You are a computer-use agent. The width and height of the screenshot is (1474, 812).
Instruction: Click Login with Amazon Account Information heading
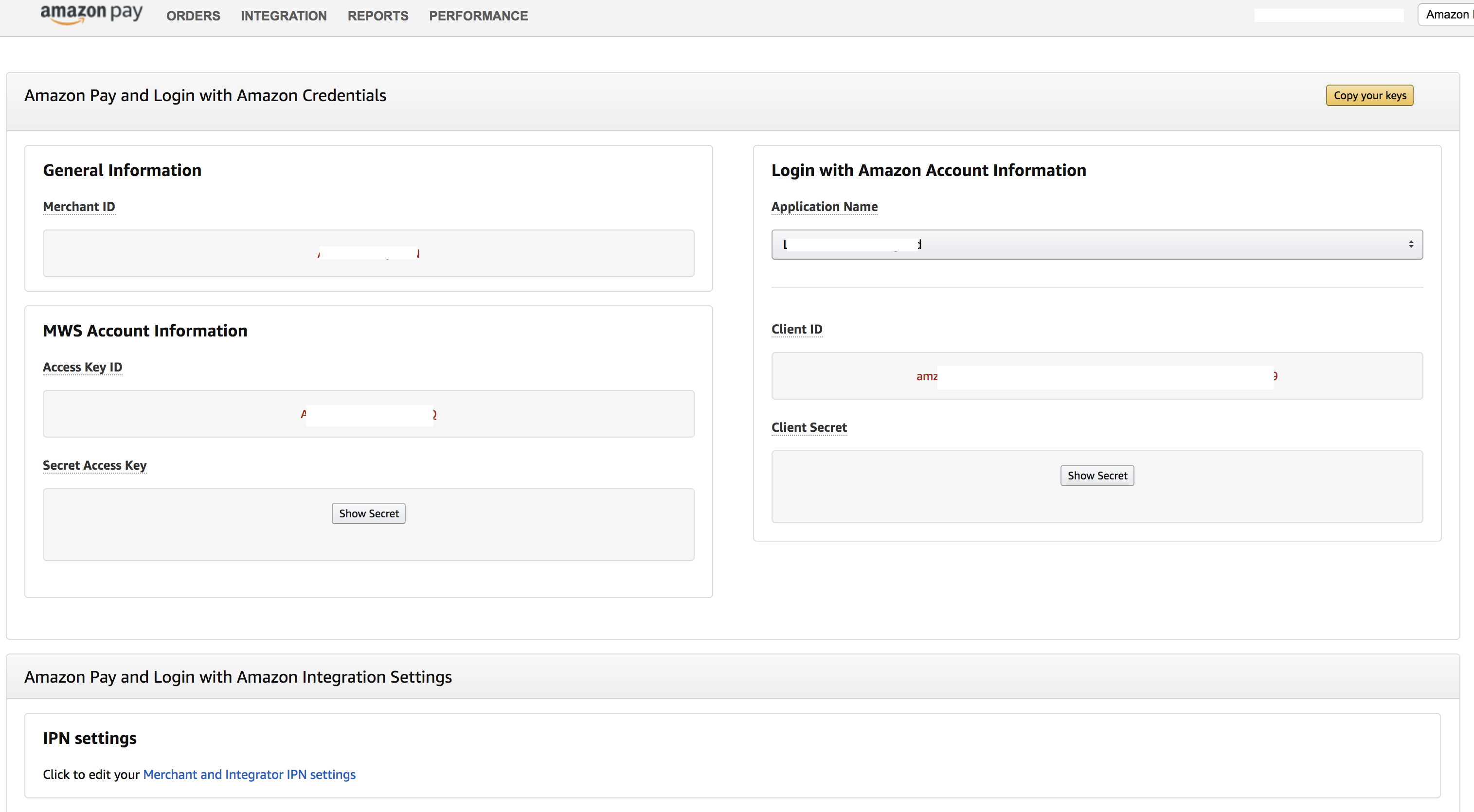(928, 170)
